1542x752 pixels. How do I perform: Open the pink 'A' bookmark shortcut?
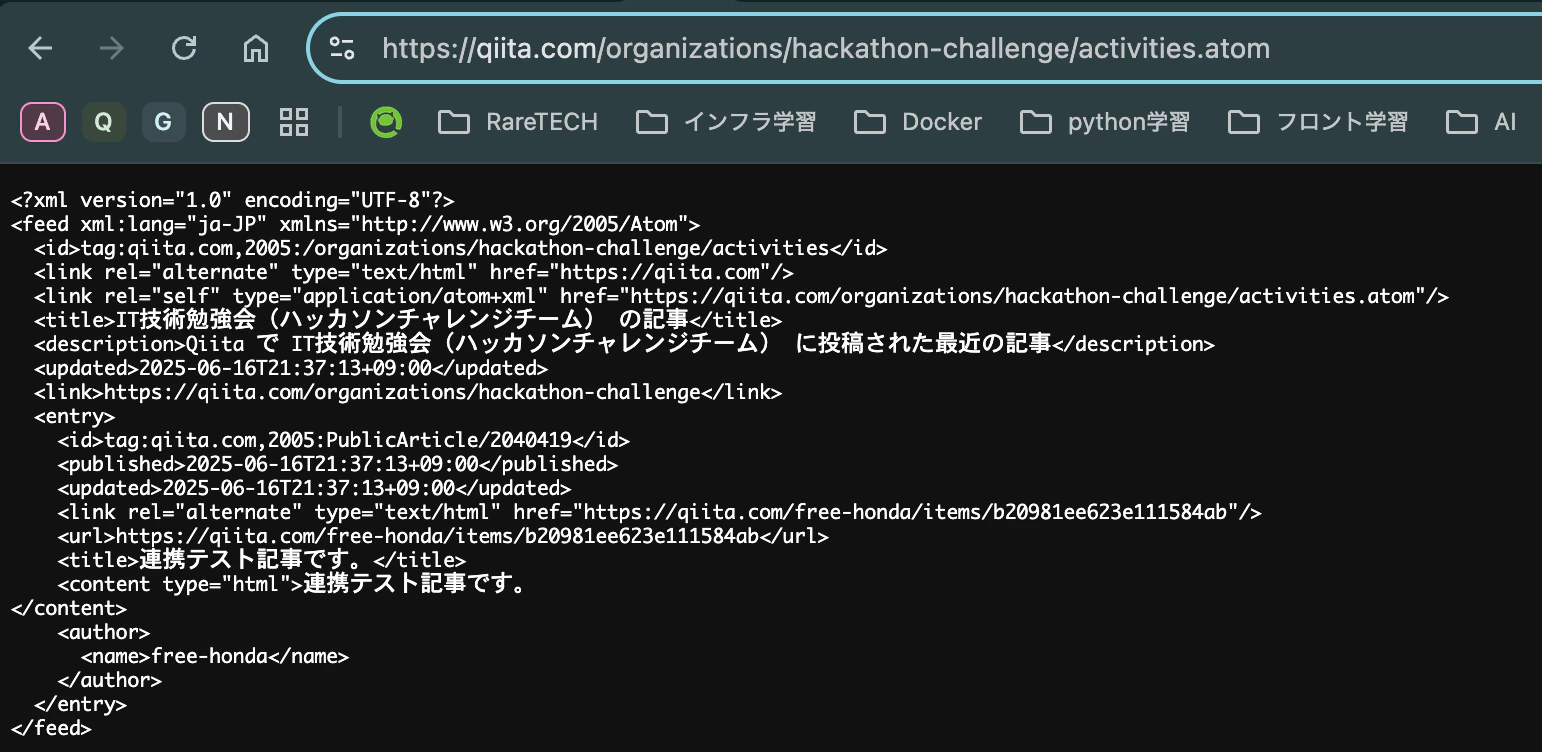[x=42, y=121]
